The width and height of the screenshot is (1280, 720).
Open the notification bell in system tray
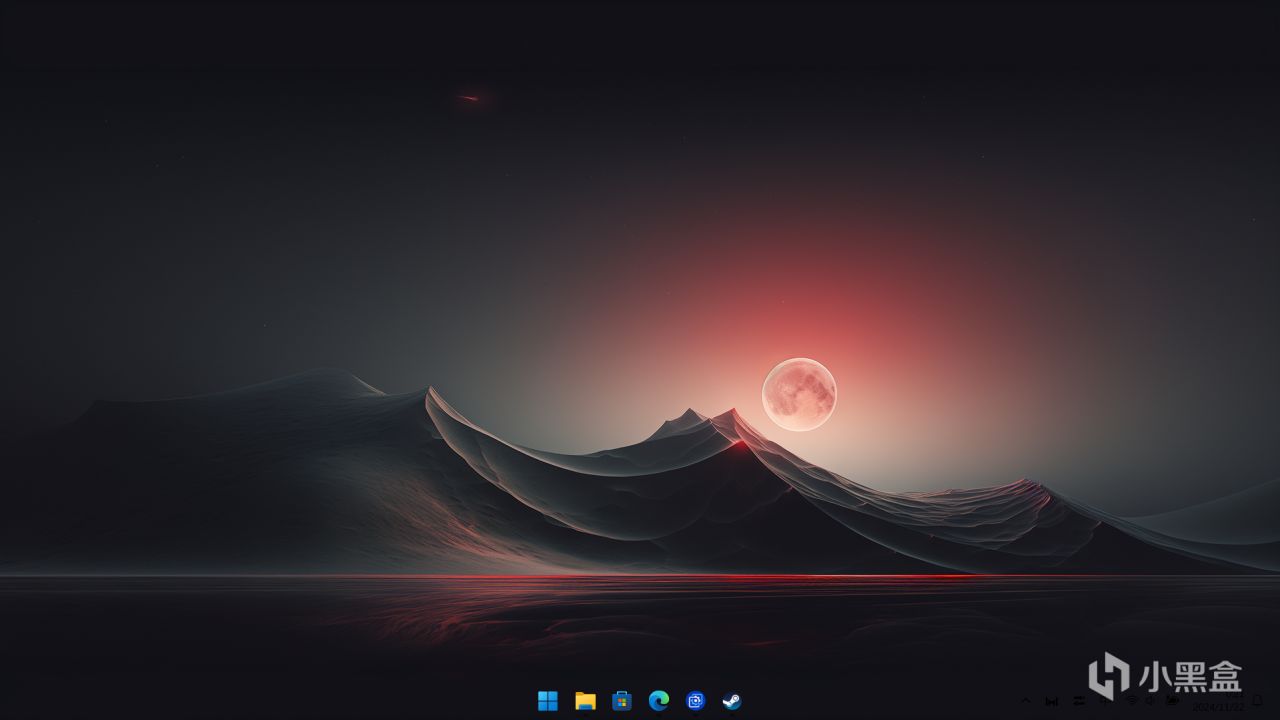[1257, 700]
